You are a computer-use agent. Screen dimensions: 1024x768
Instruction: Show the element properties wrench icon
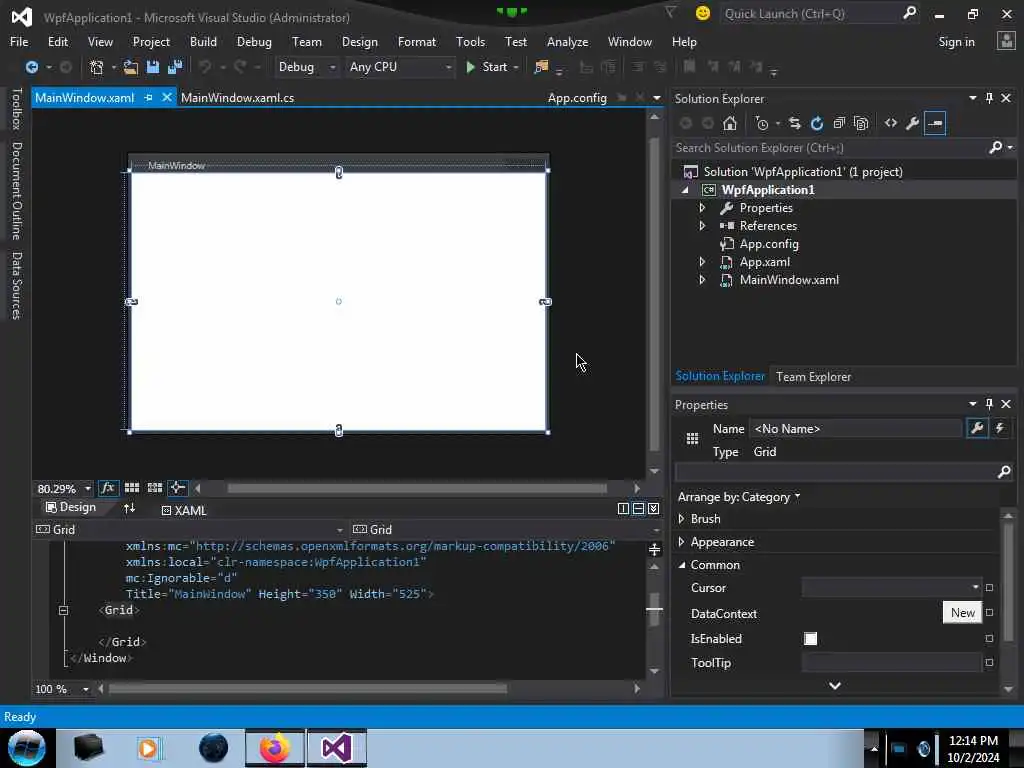[977, 428]
